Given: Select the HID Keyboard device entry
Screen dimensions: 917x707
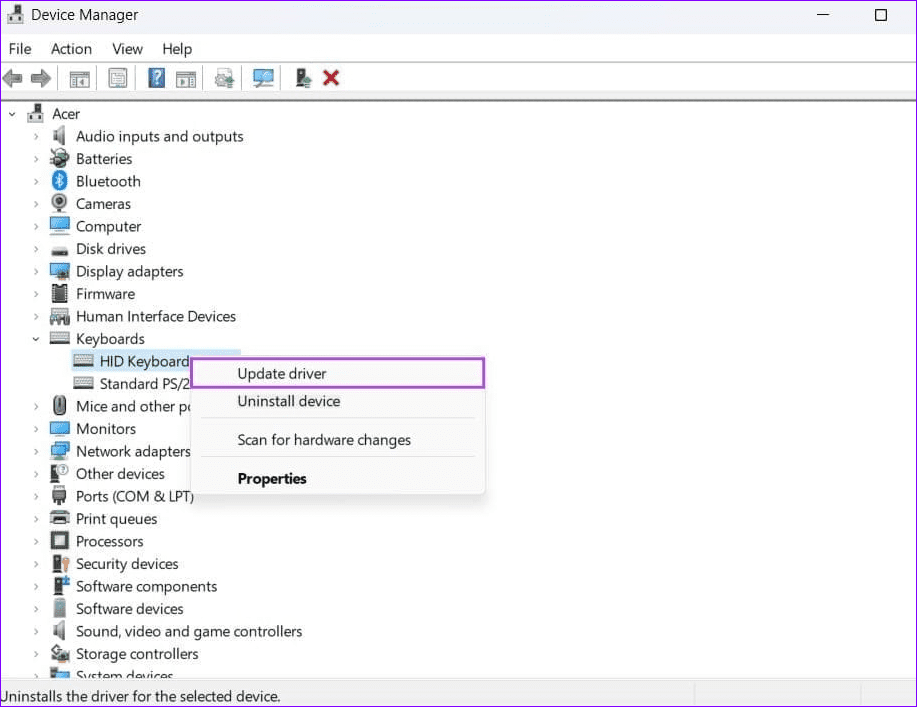Looking at the screenshot, I should 144,361.
